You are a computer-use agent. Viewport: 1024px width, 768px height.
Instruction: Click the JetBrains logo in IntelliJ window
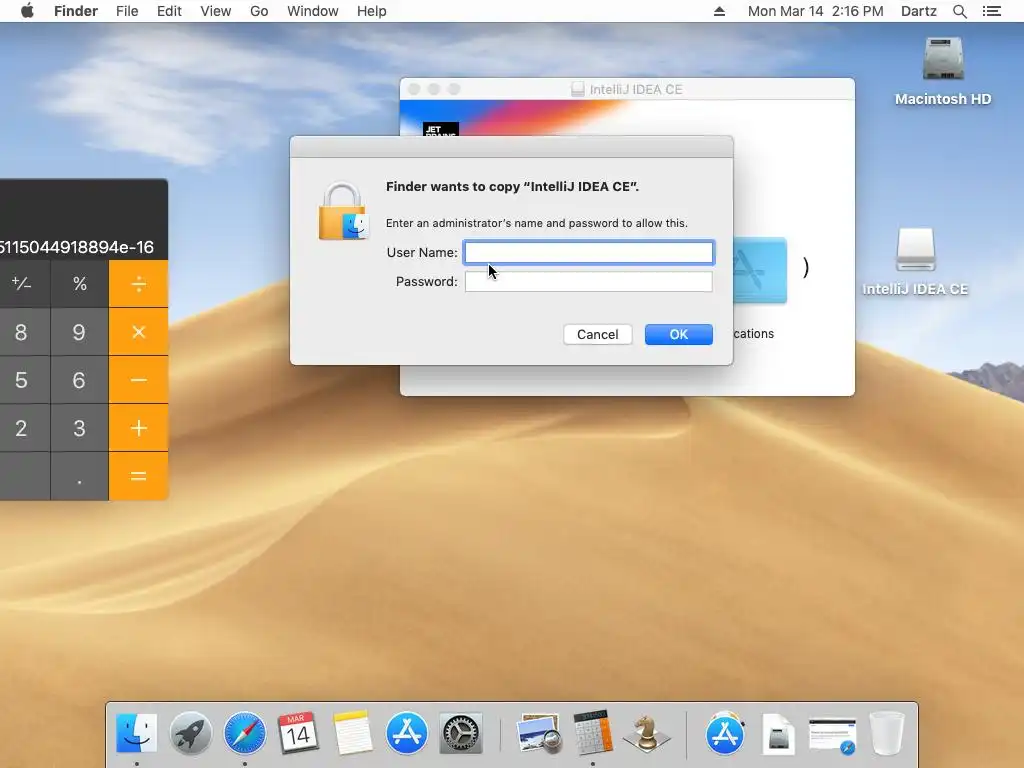coord(441,129)
